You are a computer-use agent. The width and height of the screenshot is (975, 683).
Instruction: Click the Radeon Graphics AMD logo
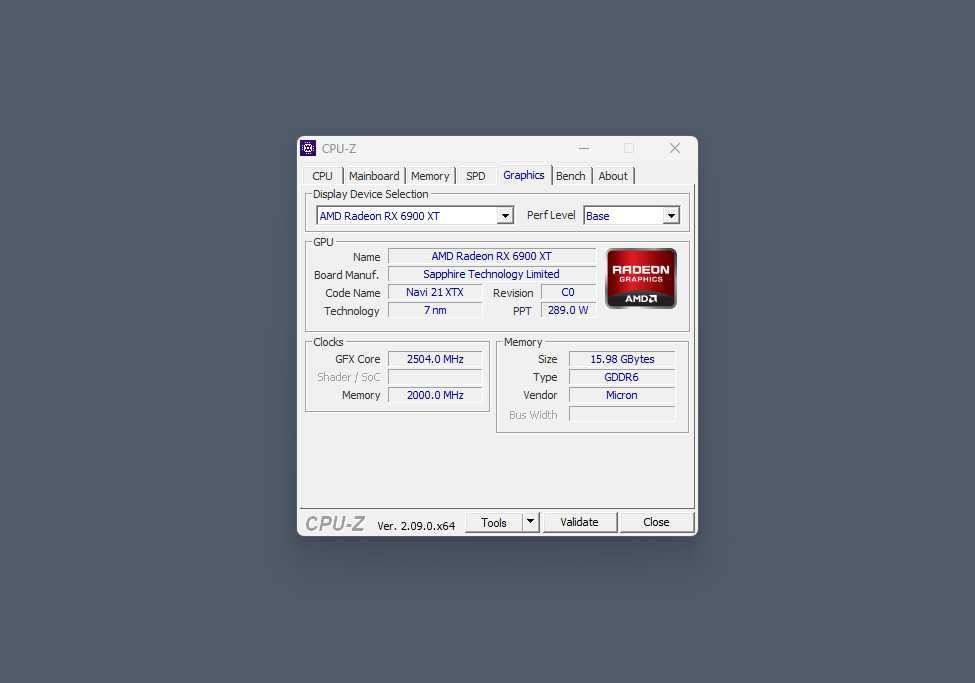pyautogui.click(x=641, y=279)
